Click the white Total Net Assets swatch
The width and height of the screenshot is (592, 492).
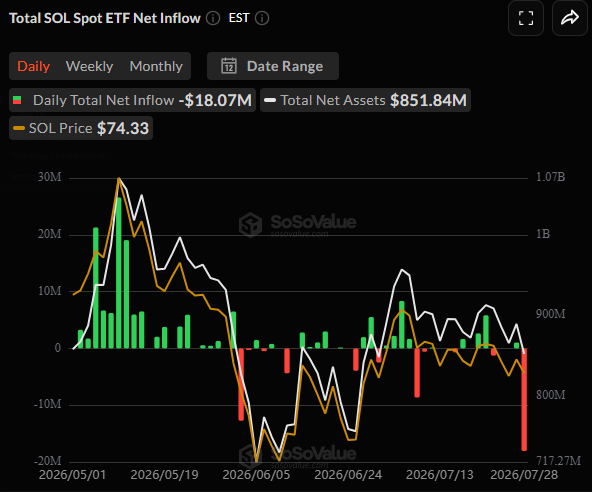point(270,100)
